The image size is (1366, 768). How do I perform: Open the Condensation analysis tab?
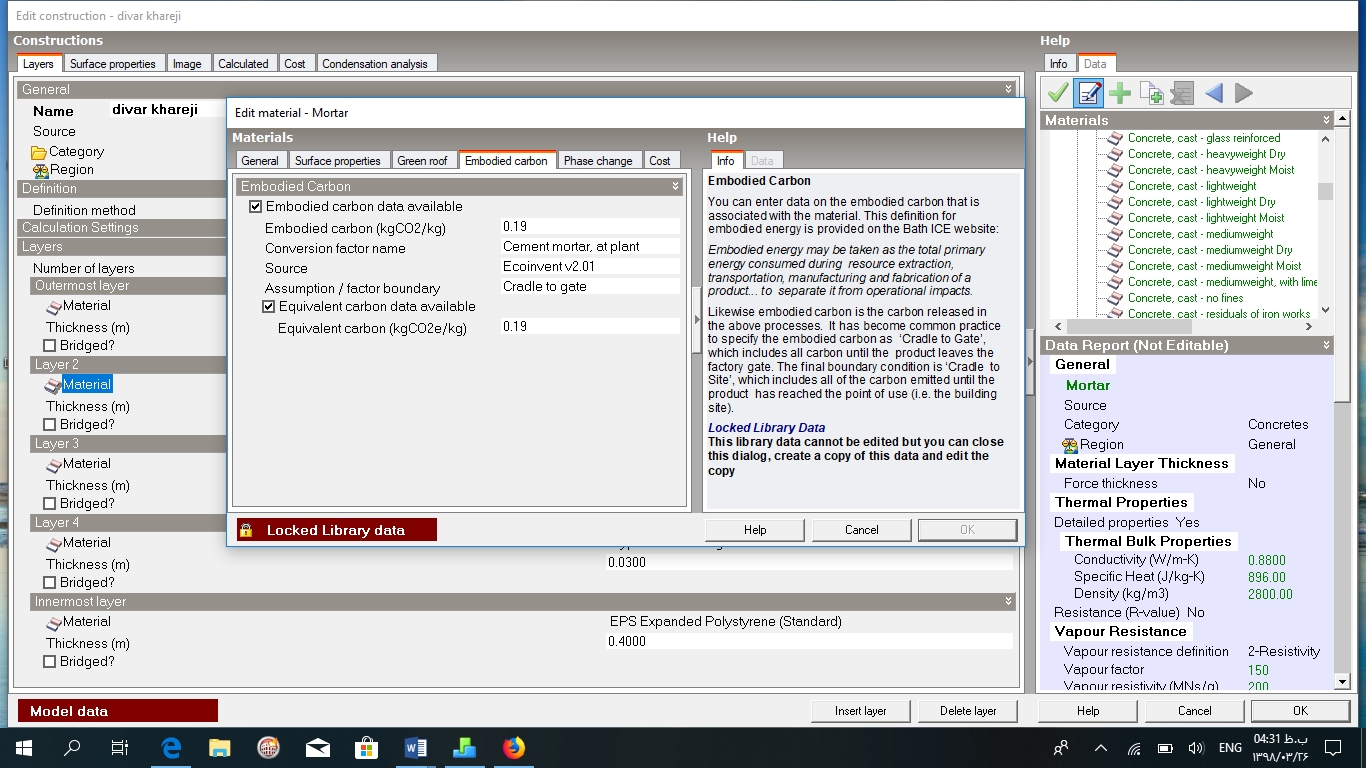pos(375,63)
